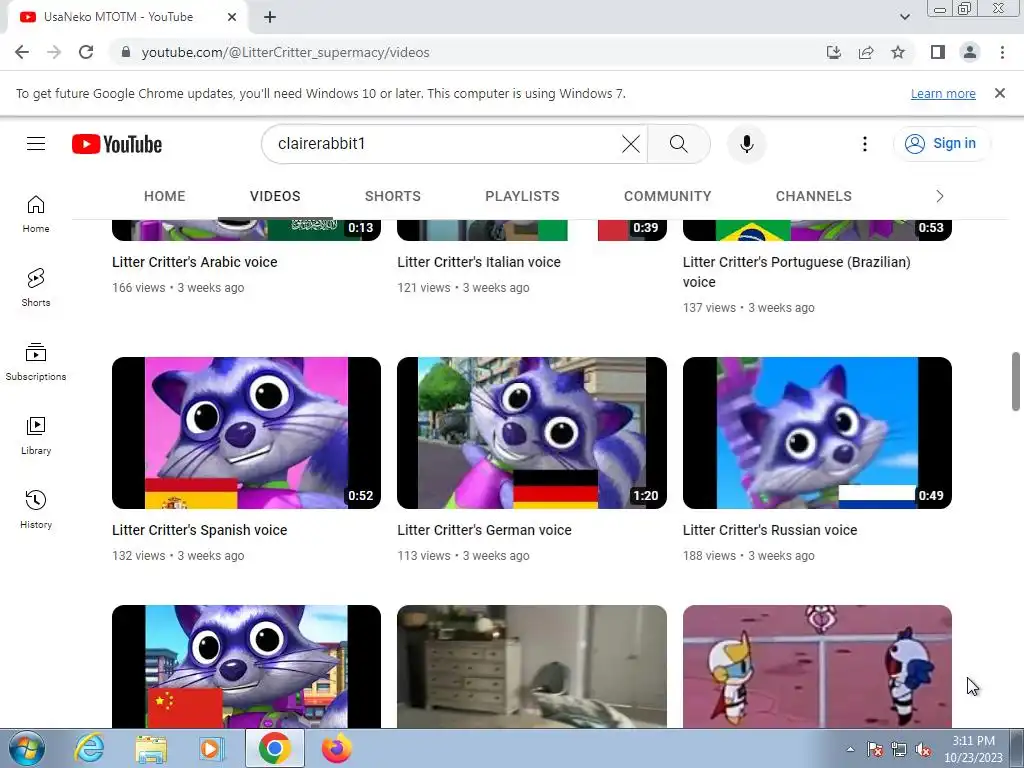The width and height of the screenshot is (1024, 768).
Task: Open a new browser tab
Action: (x=270, y=18)
